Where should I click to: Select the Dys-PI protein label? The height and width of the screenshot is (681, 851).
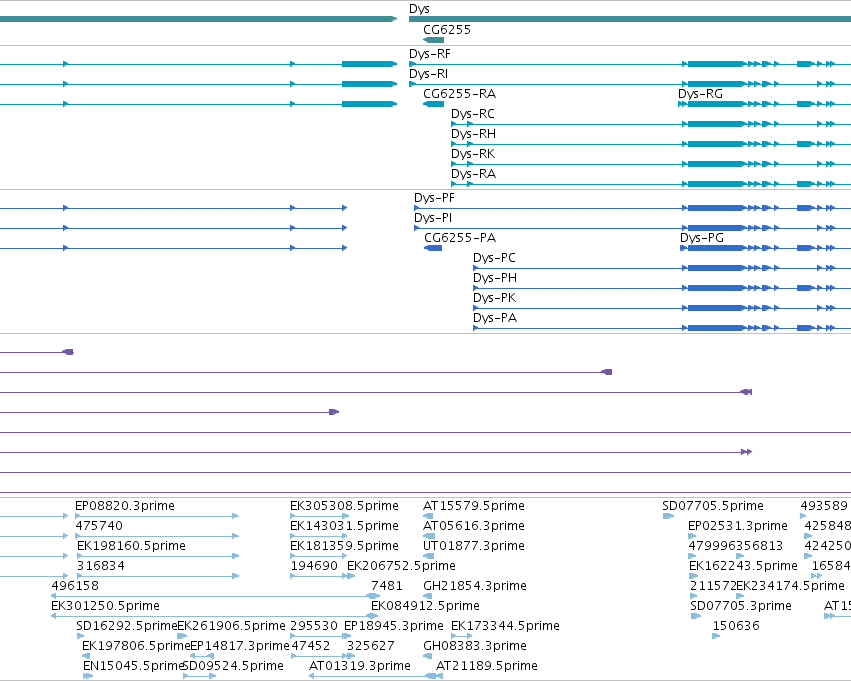[x=433, y=218]
